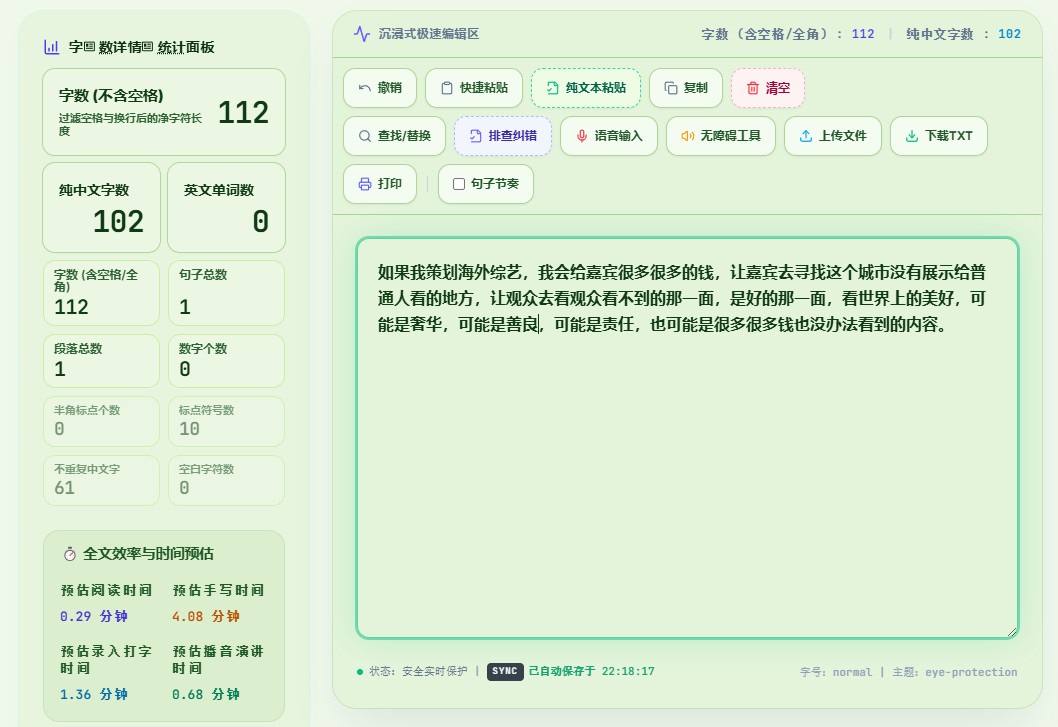The image size is (1058, 727).
Task: Click the 快捷粘贴 button label
Action: [x=484, y=88]
